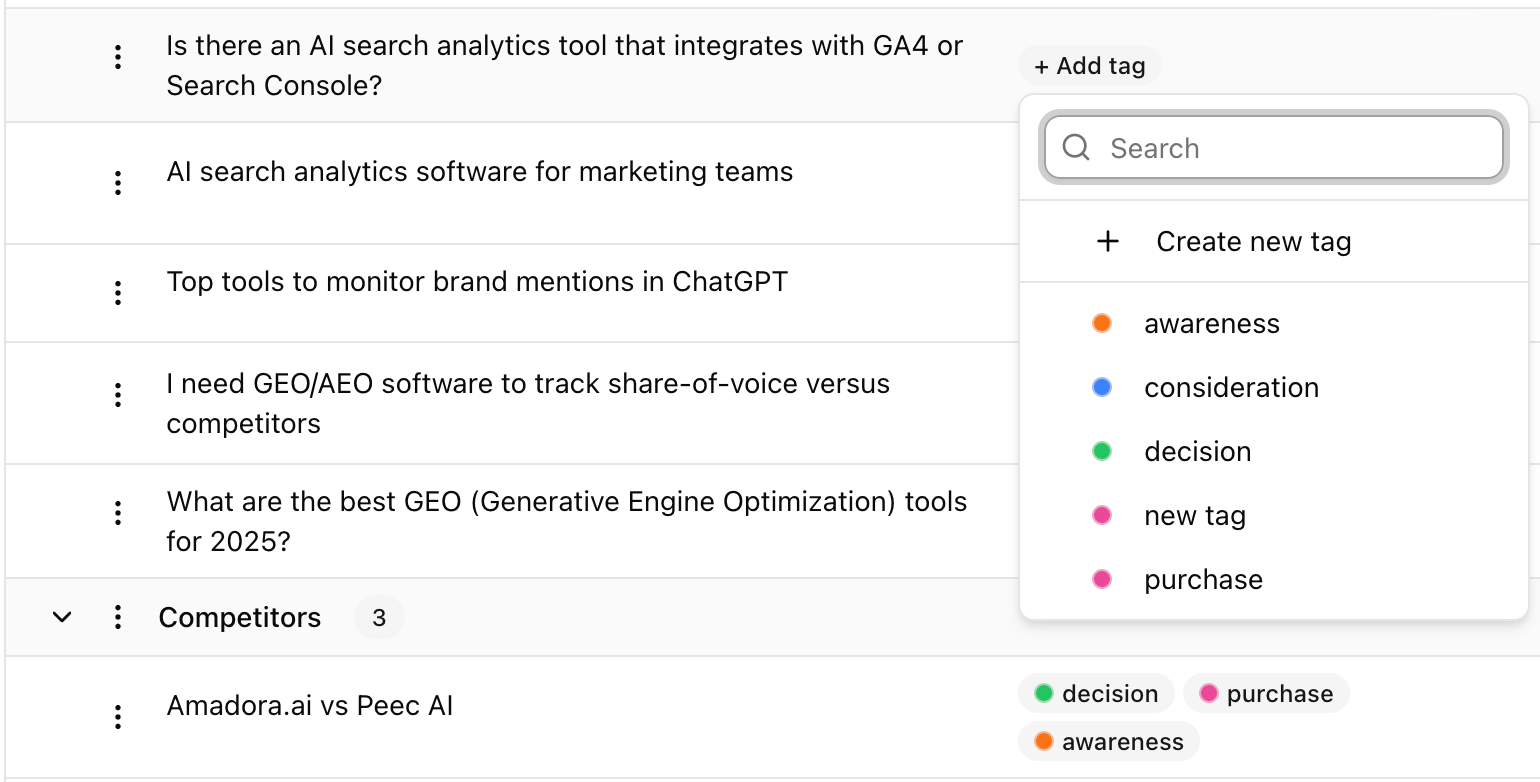
Task: Open kebab menu for marketing teams prompt
Action: [118, 183]
